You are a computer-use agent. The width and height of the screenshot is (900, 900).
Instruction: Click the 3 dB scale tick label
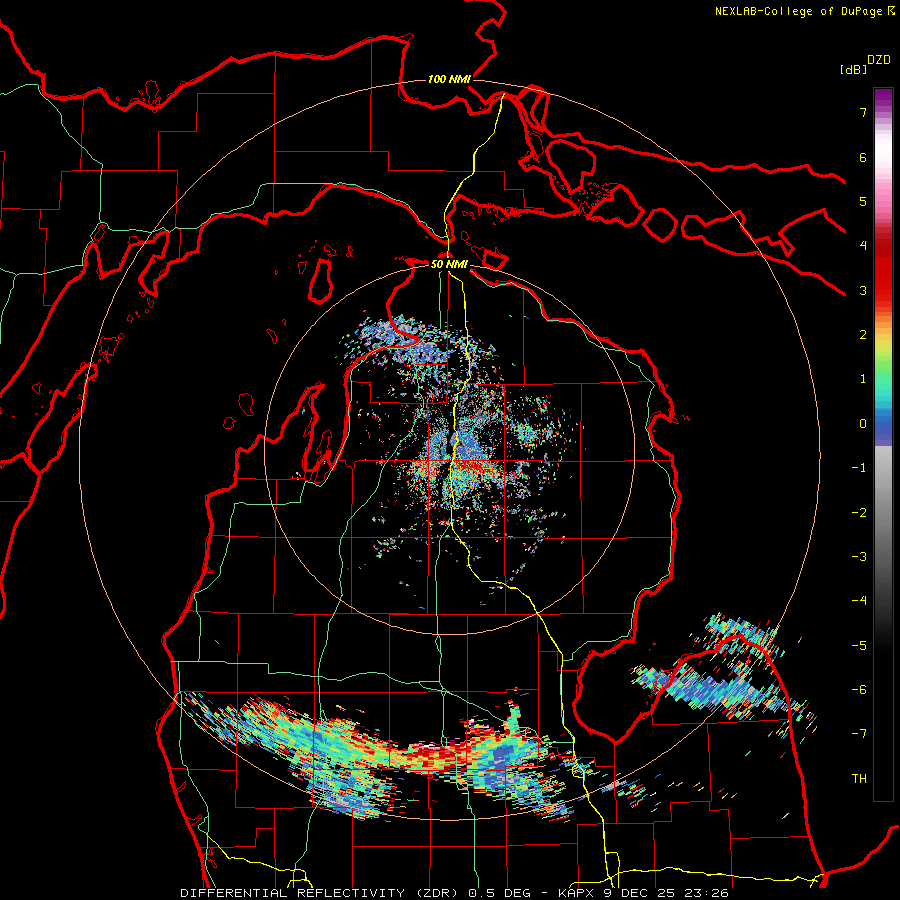click(863, 290)
